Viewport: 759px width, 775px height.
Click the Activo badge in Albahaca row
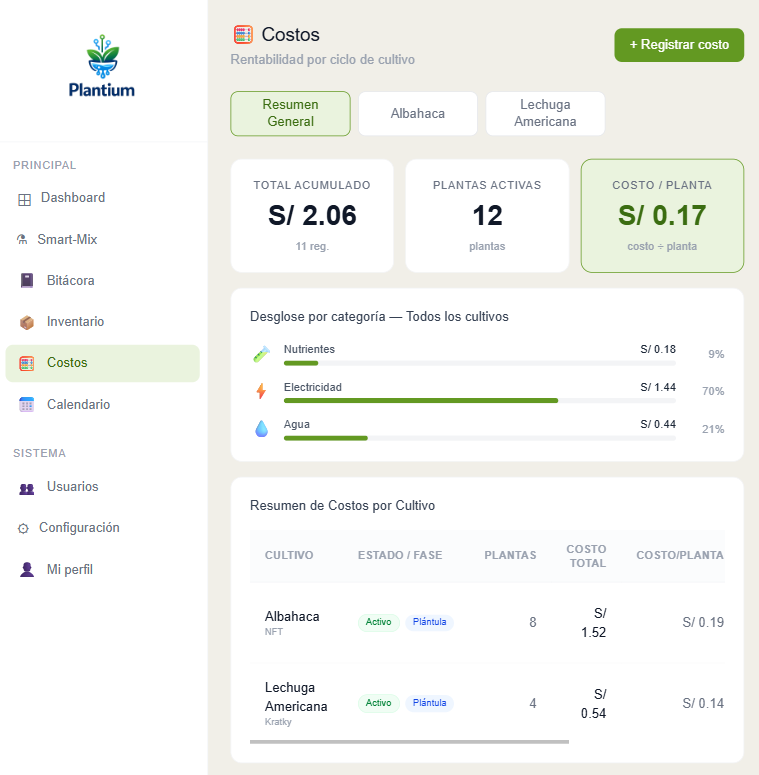pyautogui.click(x=379, y=622)
